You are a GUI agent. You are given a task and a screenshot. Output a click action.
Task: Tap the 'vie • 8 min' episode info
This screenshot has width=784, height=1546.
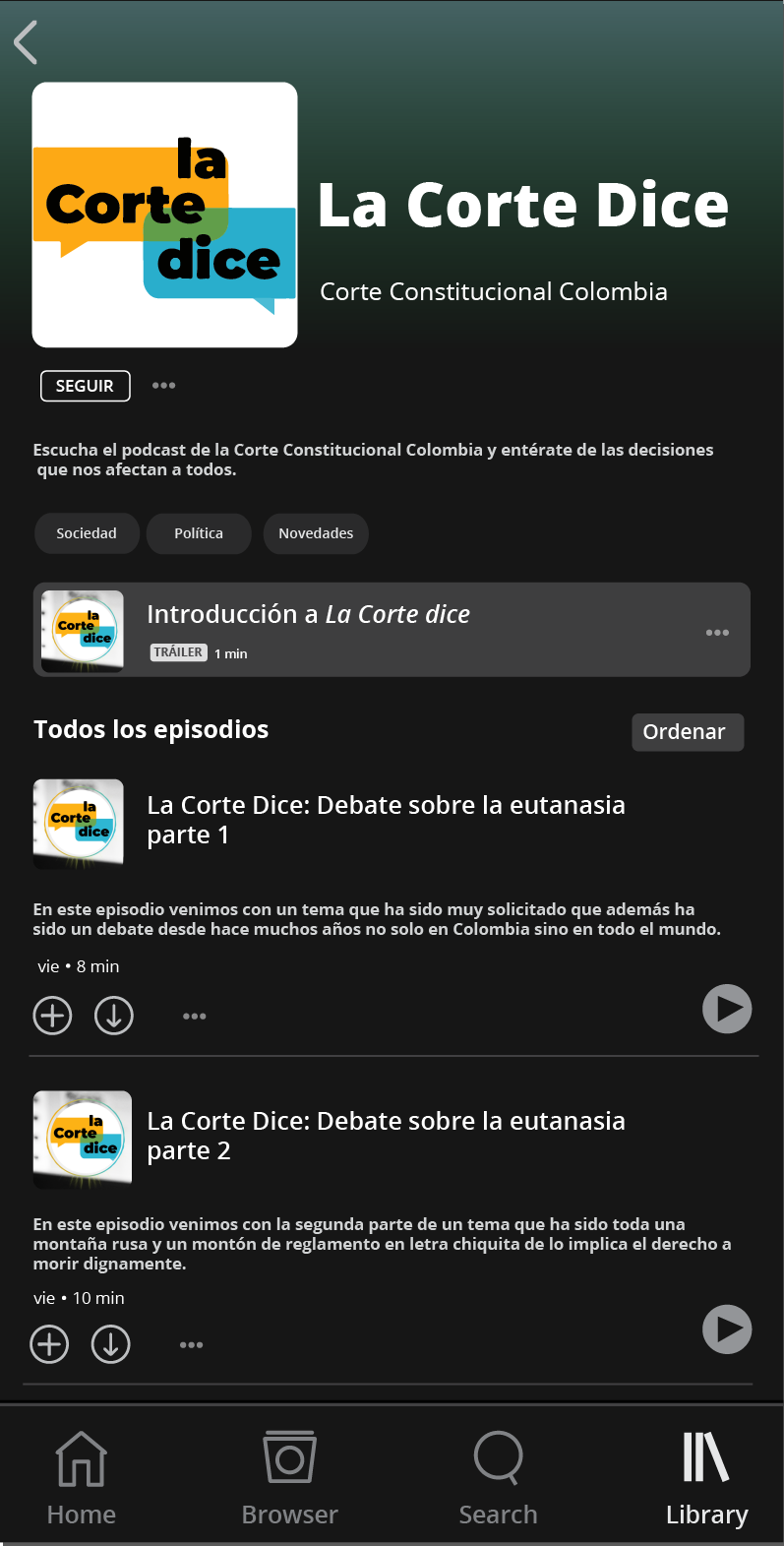[x=79, y=966]
